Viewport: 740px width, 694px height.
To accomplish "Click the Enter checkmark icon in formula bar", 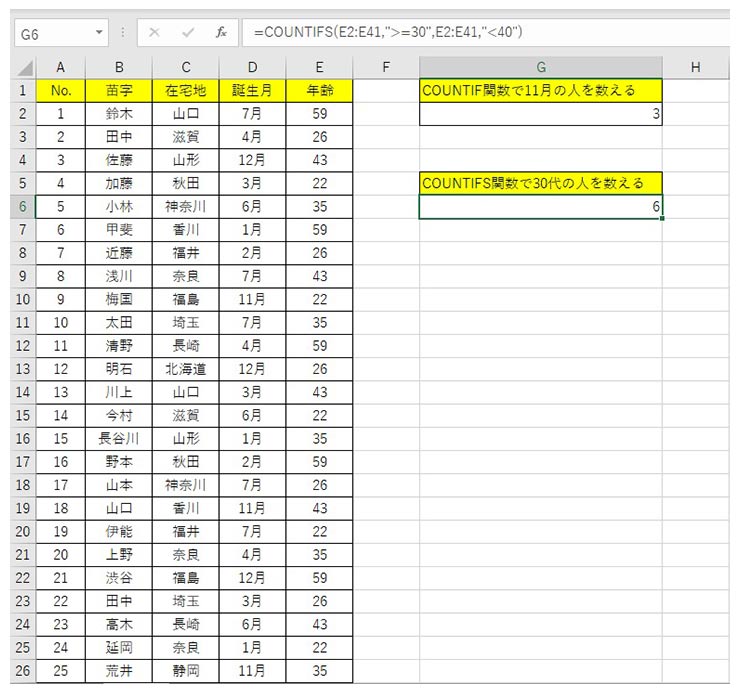I will [x=187, y=33].
